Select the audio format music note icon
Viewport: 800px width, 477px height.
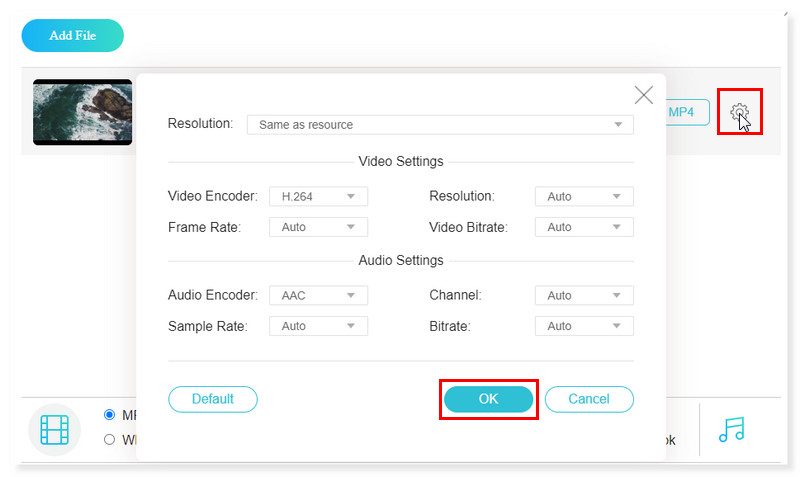click(x=732, y=429)
